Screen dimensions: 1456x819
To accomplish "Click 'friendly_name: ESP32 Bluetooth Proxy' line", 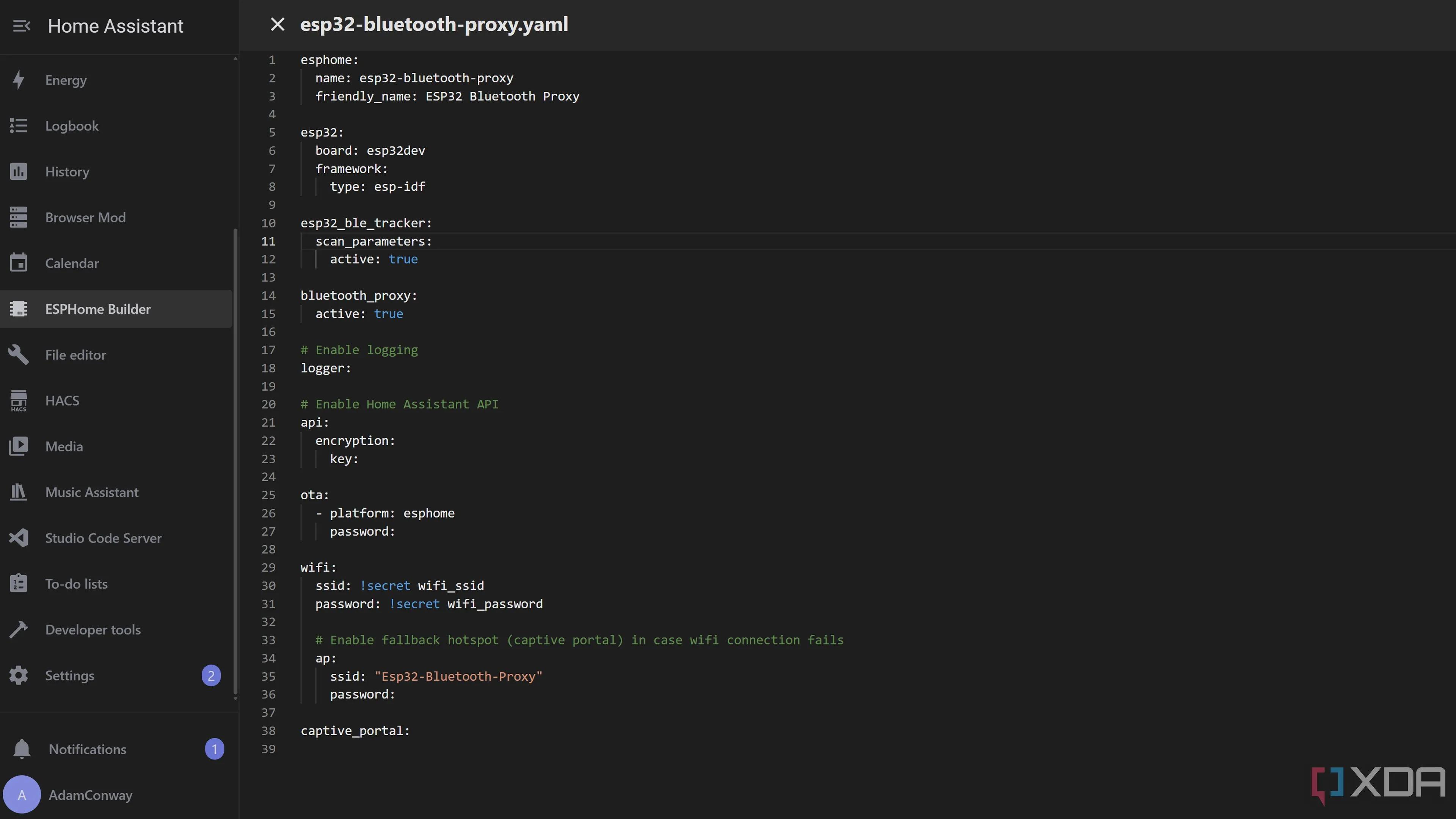I will 447,96.
